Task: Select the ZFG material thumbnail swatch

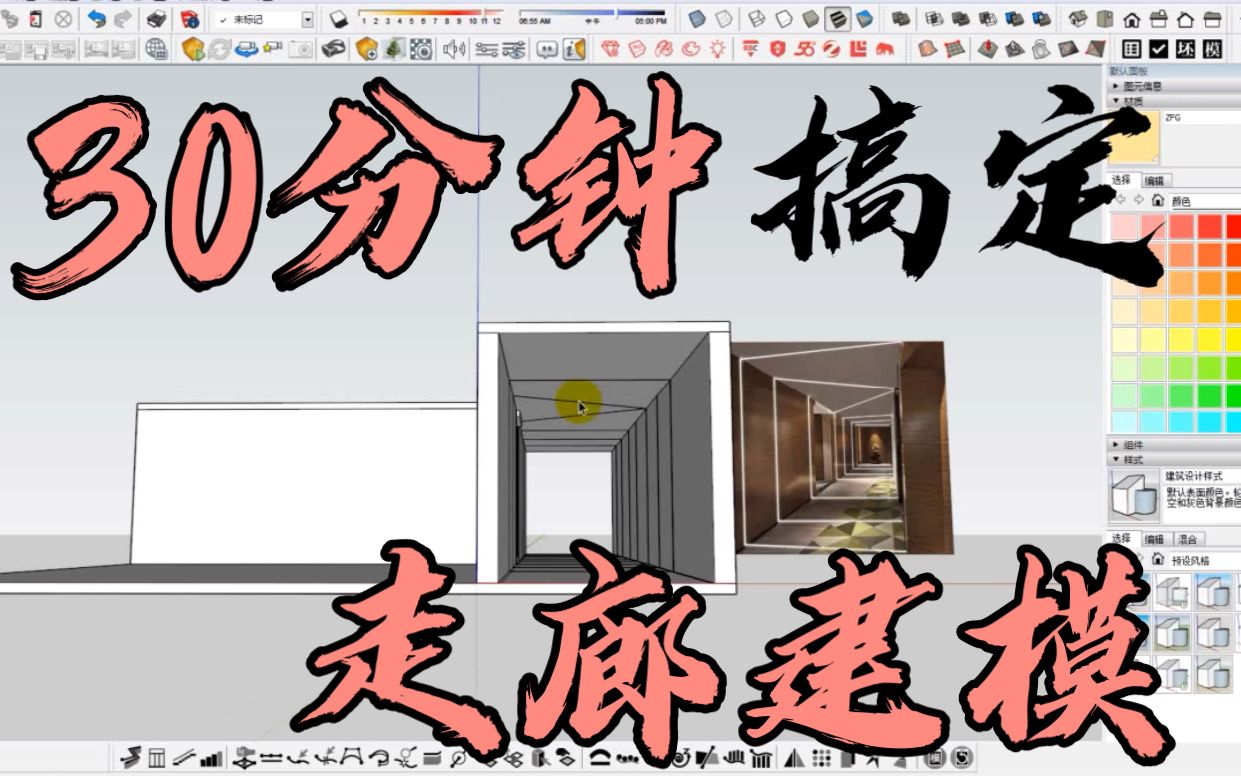Action: coord(1134,135)
